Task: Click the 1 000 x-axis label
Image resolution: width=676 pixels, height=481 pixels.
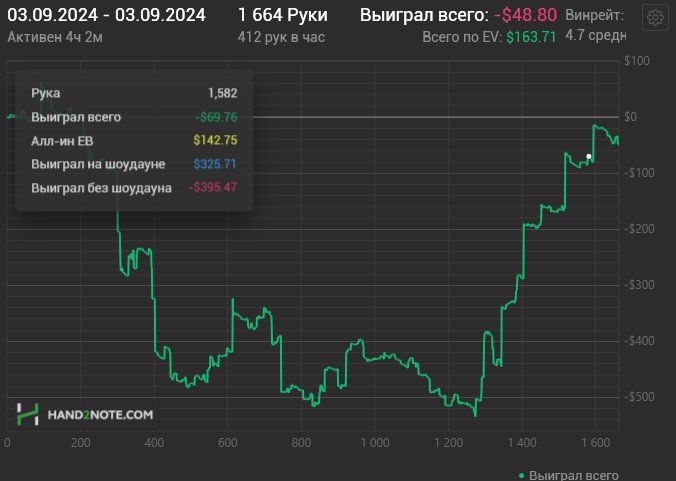Action: click(375, 443)
